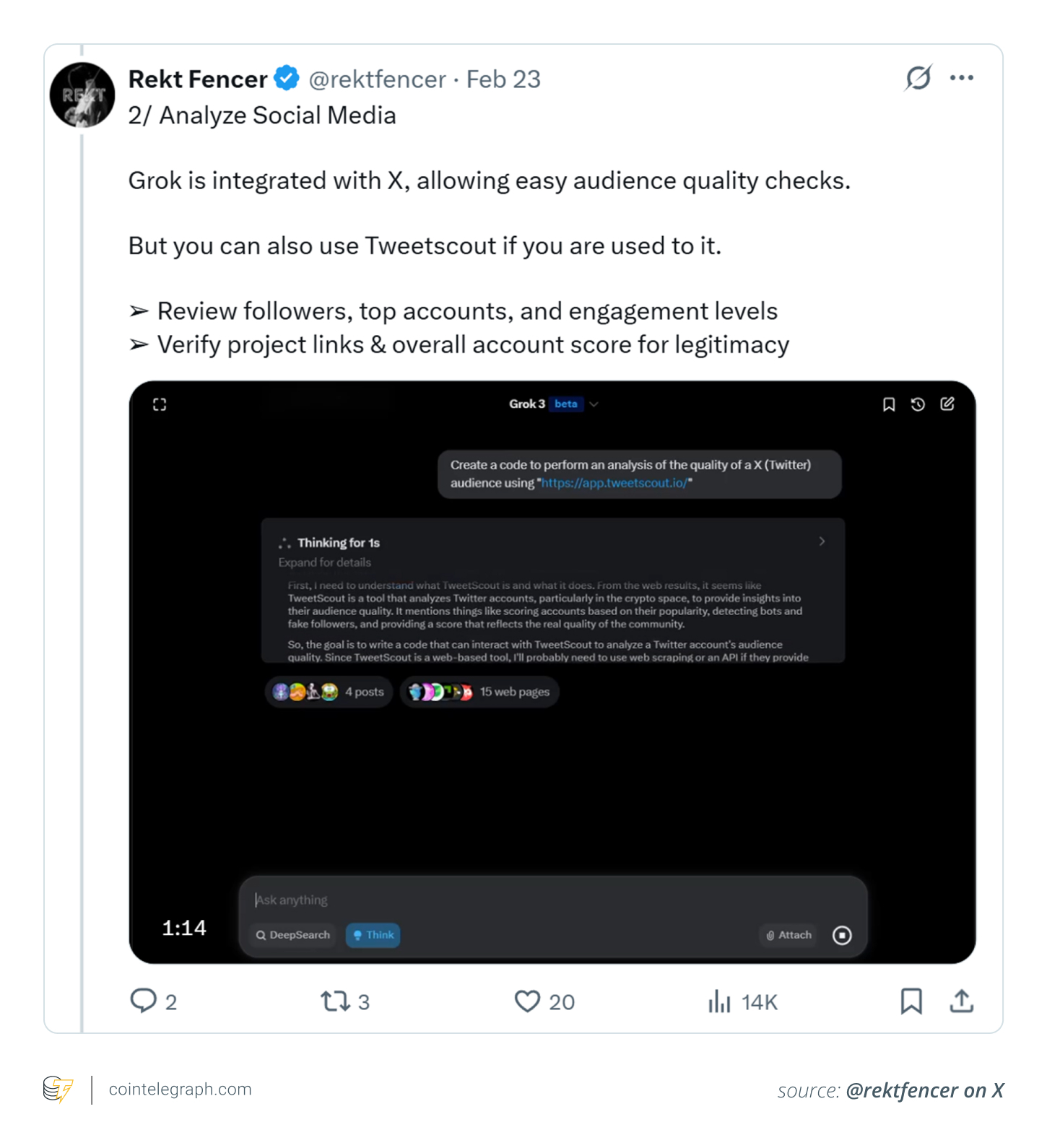The image size is (1047, 1148).
Task: Toggle the DeepSearch mode button
Action: [x=292, y=935]
